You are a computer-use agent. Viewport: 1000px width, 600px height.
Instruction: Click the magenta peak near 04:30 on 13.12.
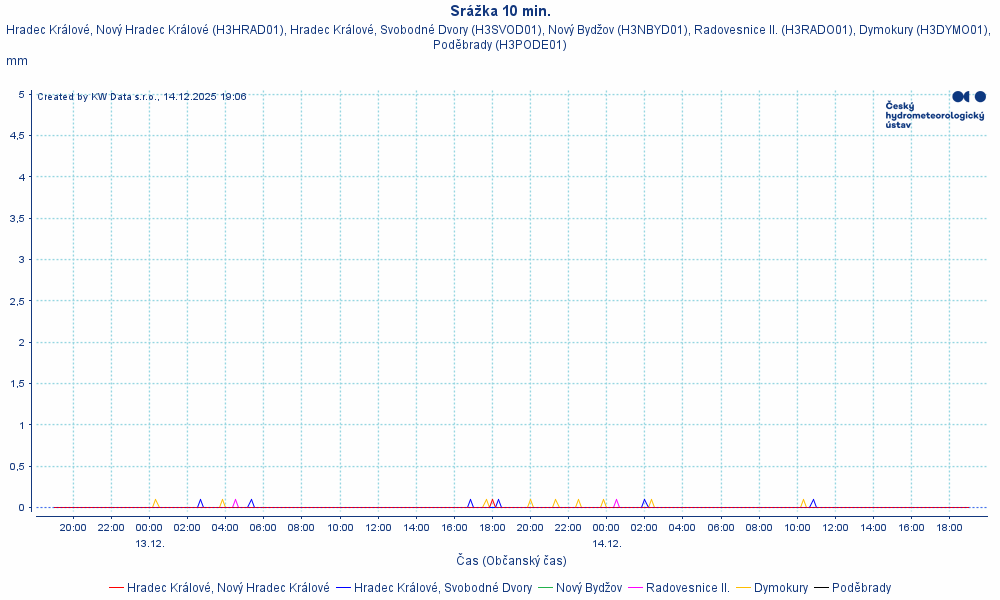[235, 503]
